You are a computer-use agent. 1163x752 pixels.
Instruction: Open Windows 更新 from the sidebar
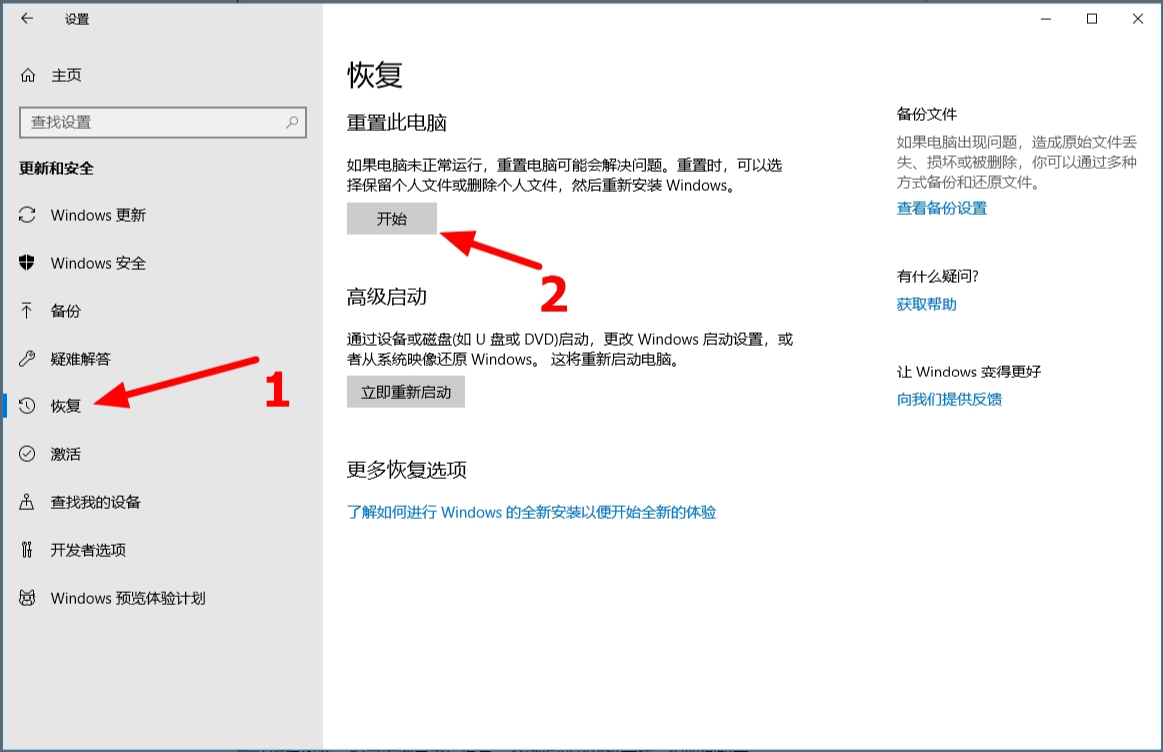pyautogui.click(x=100, y=215)
